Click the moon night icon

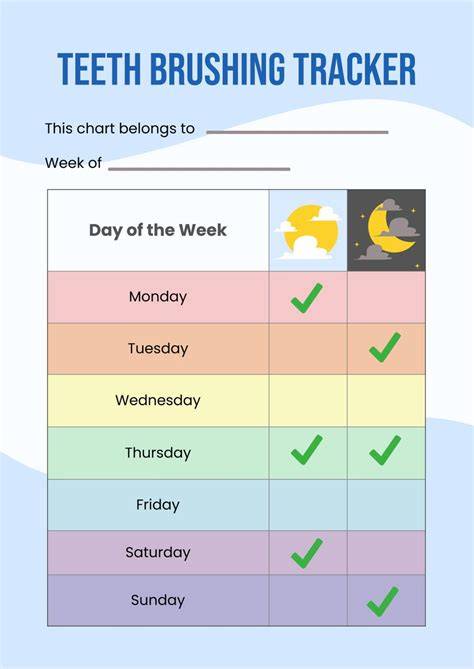pyautogui.click(x=387, y=230)
